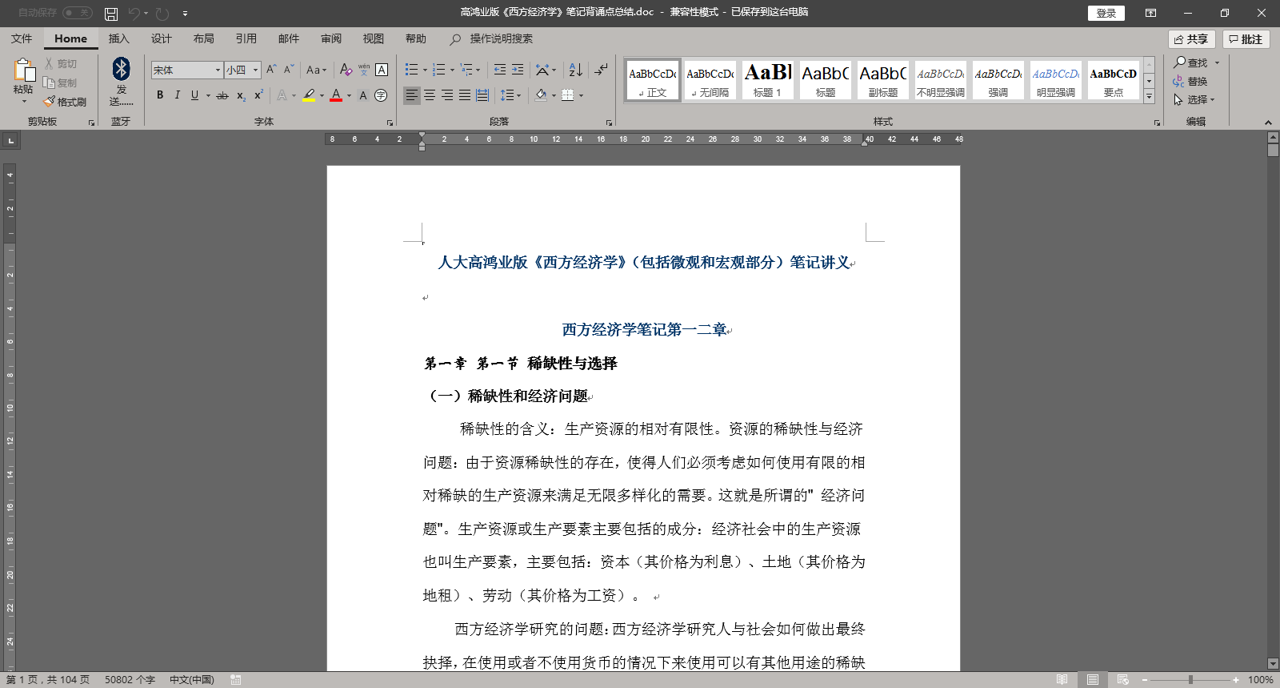The width and height of the screenshot is (1280, 688).
Task: Click the search magnifier icon by 操作说明搜索
Action: click(x=455, y=39)
